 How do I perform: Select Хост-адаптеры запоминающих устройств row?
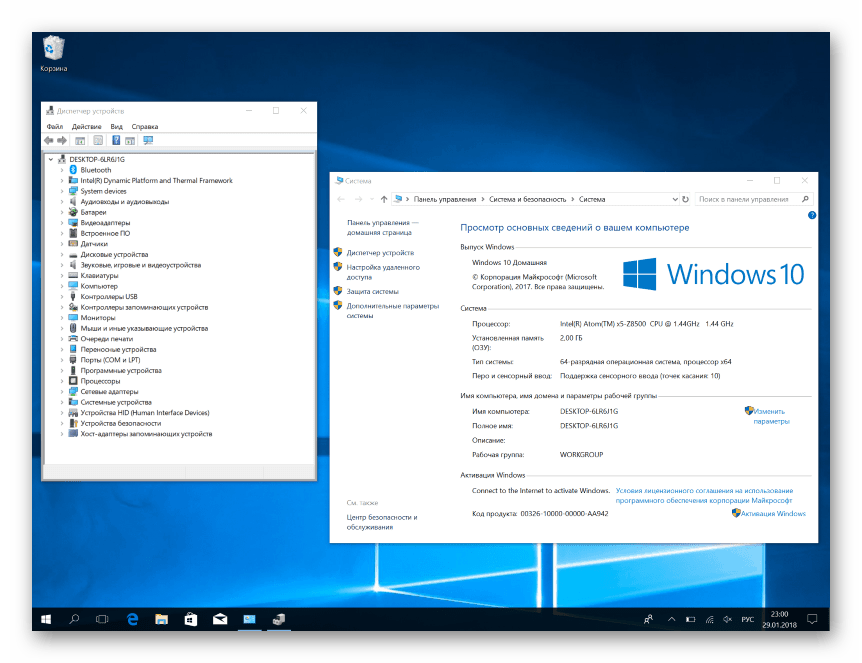coord(146,434)
